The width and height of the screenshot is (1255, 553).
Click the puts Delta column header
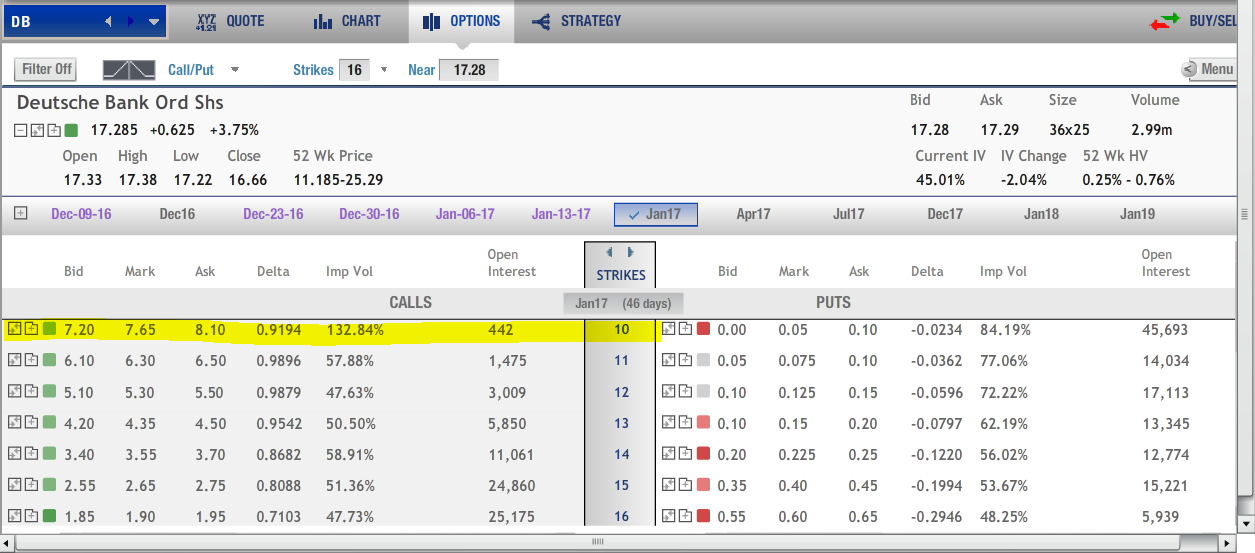point(929,271)
